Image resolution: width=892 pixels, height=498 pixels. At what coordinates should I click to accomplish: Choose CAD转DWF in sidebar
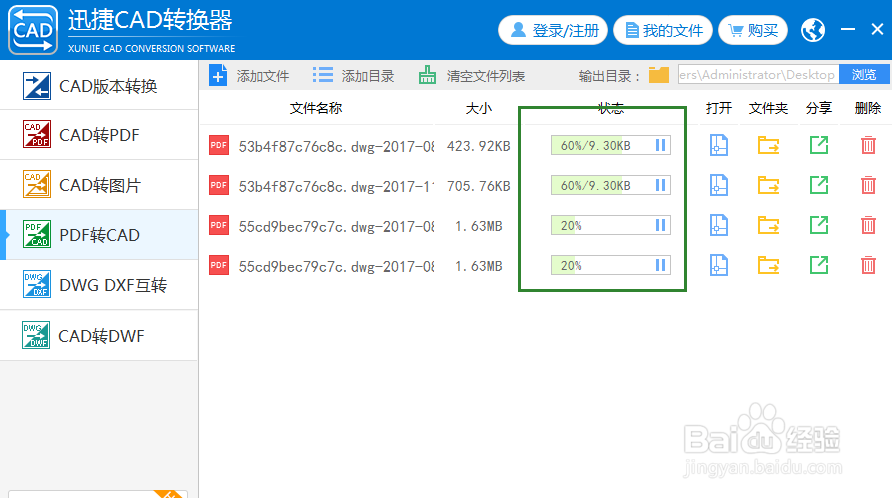click(x=99, y=336)
